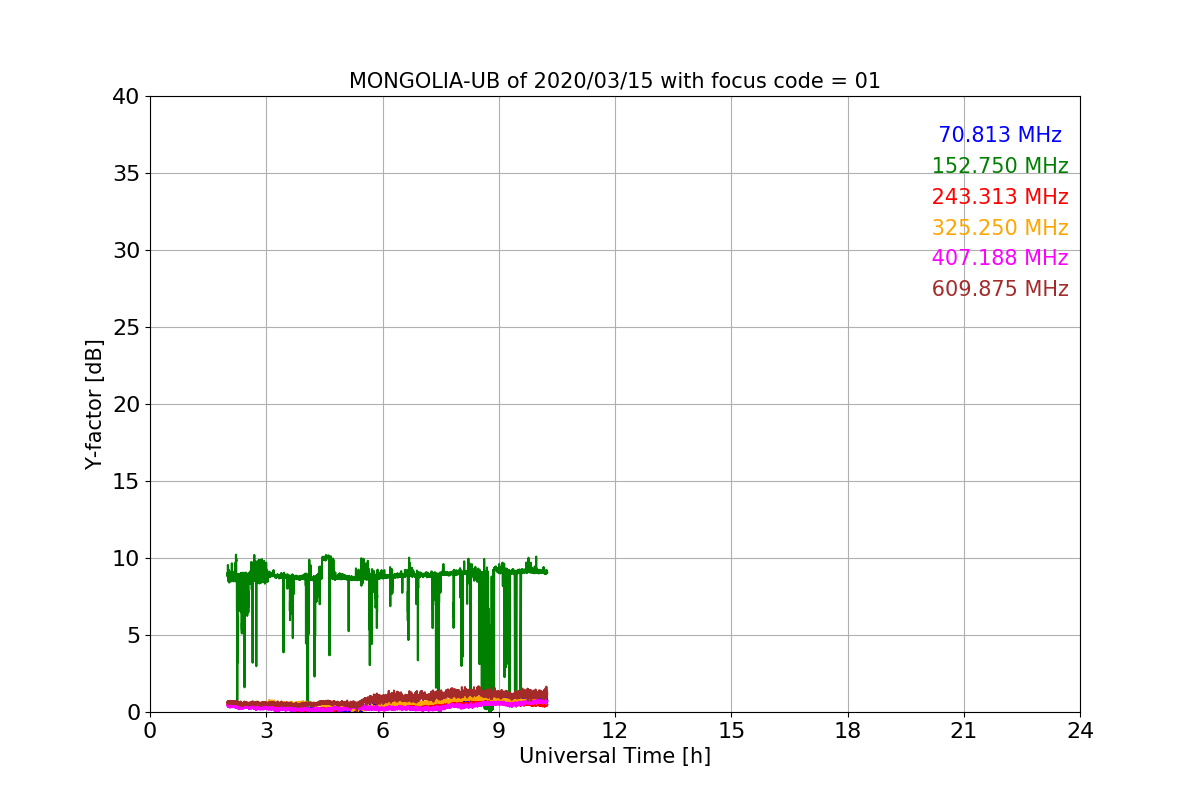Select the 70.813 MHz legend label
The width and height of the screenshot is (1200, 800).
[1000, 135]
